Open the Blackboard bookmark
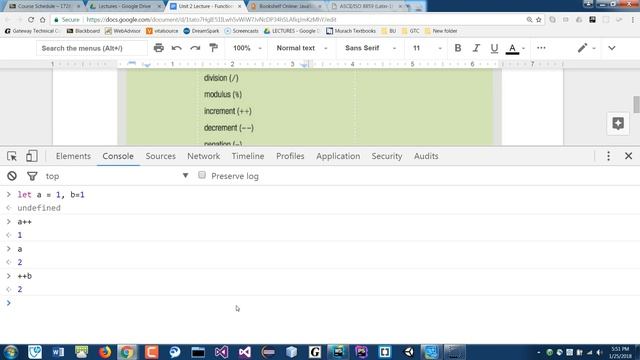Image resolution: width=640 pixels, height=360 pixels. point(83,31)
